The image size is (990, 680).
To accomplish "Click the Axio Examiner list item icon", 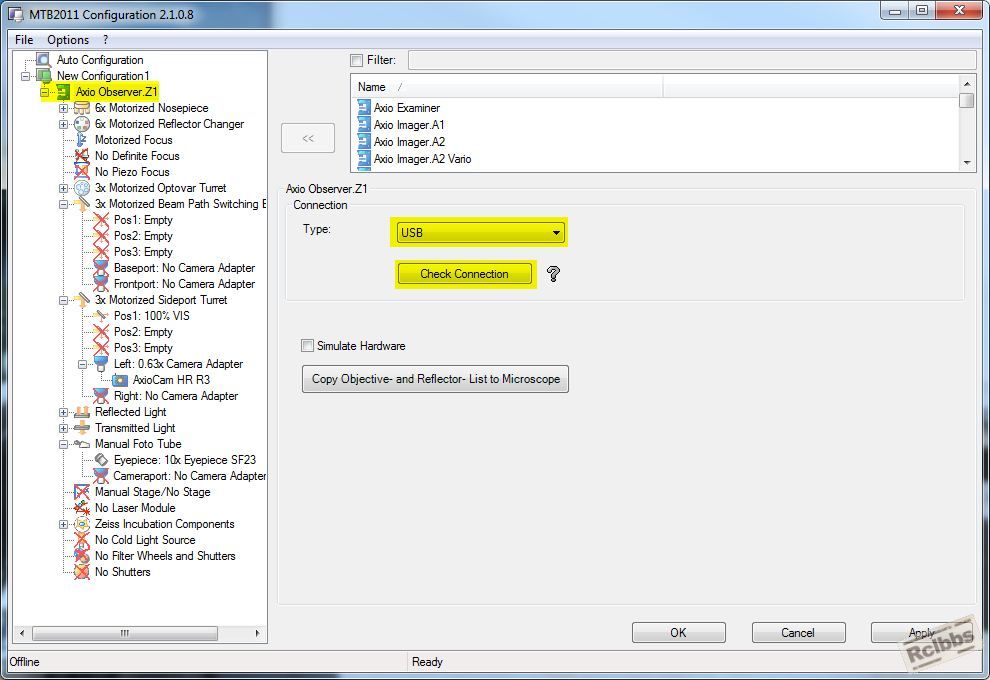I will pos(364,107).
